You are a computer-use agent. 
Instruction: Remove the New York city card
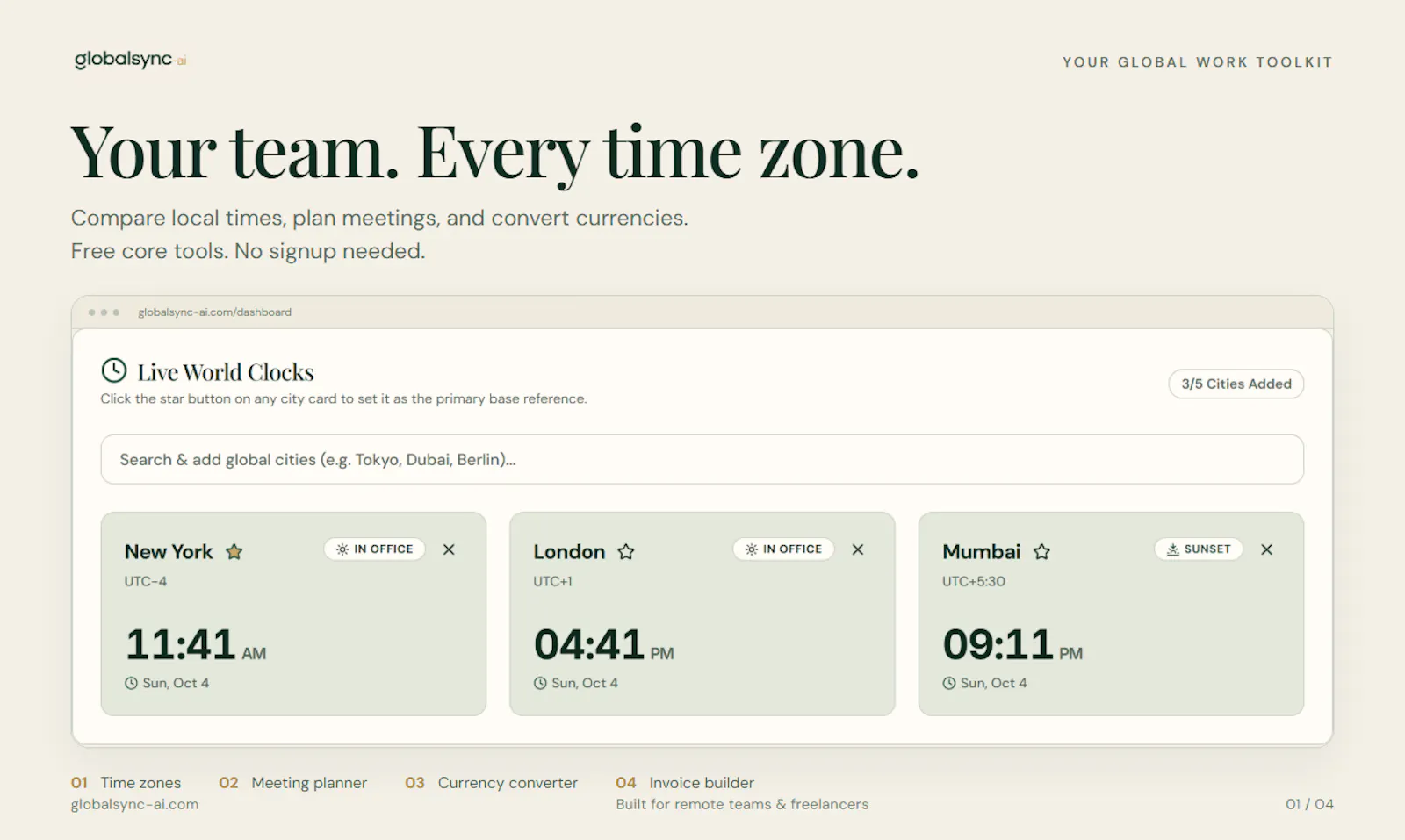pyautogui.click(x=449, y=549)
